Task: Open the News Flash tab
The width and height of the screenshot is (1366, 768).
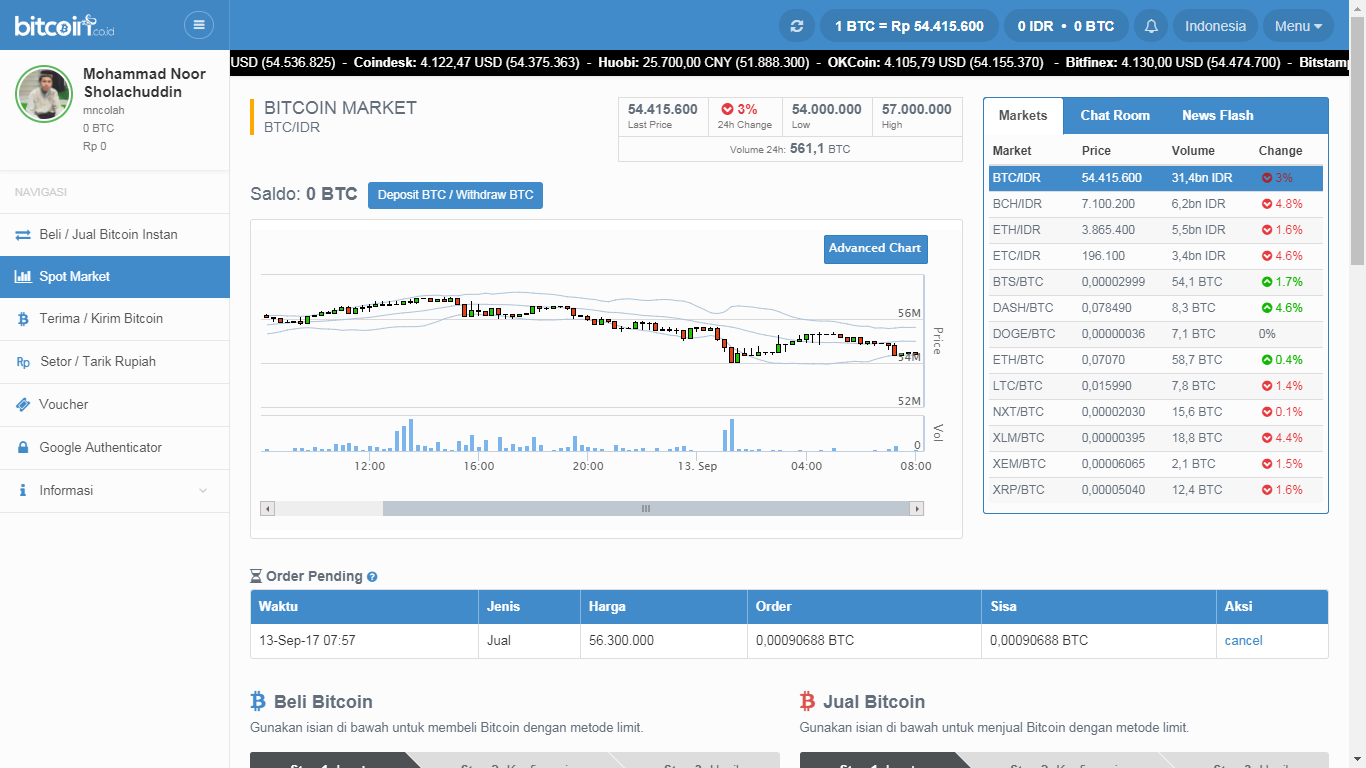Action: 1217,116
